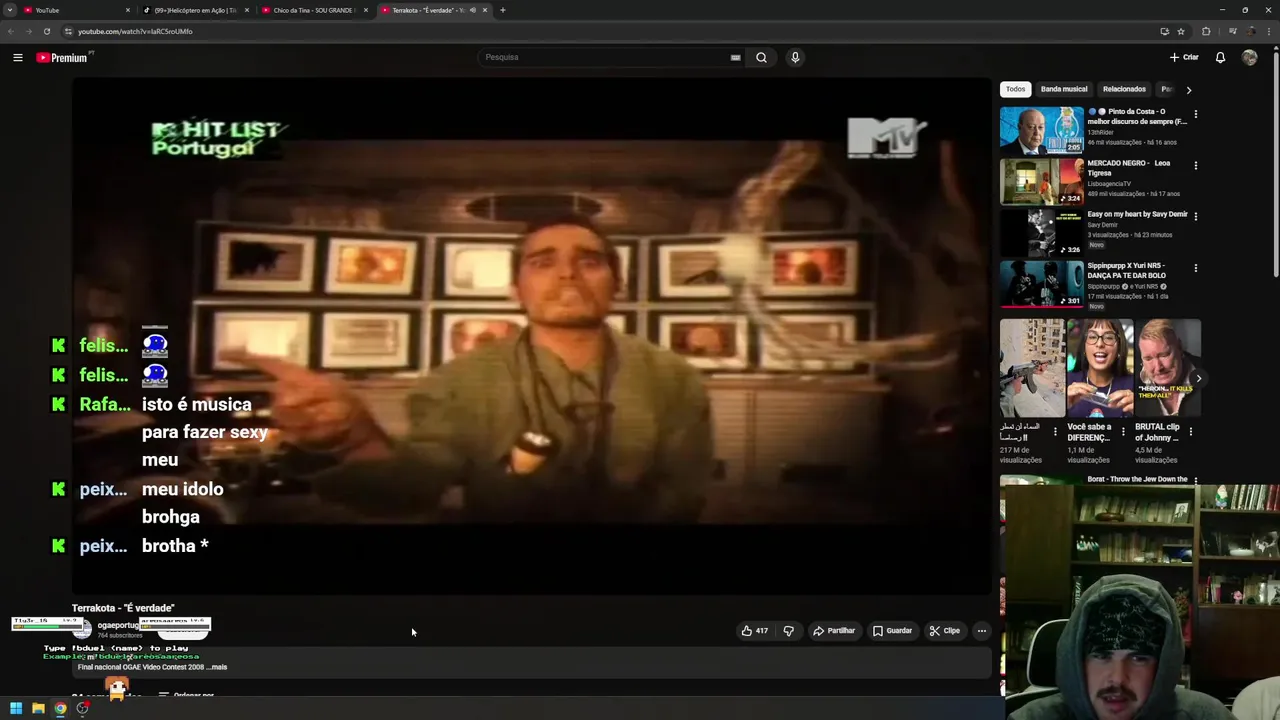Open the Pinto da Costa video title link

1137,116
